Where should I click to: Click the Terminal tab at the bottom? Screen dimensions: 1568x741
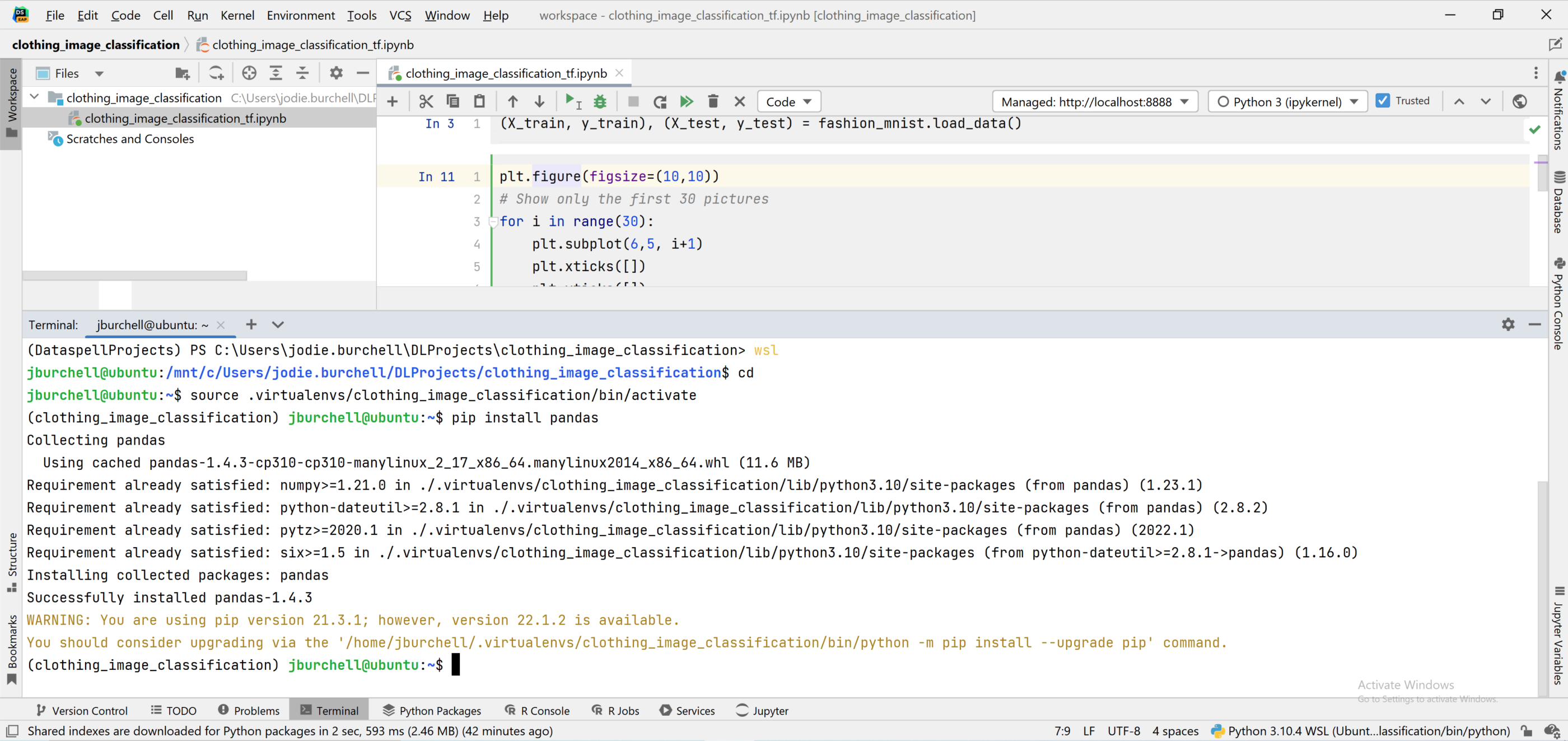coord(337,710)
